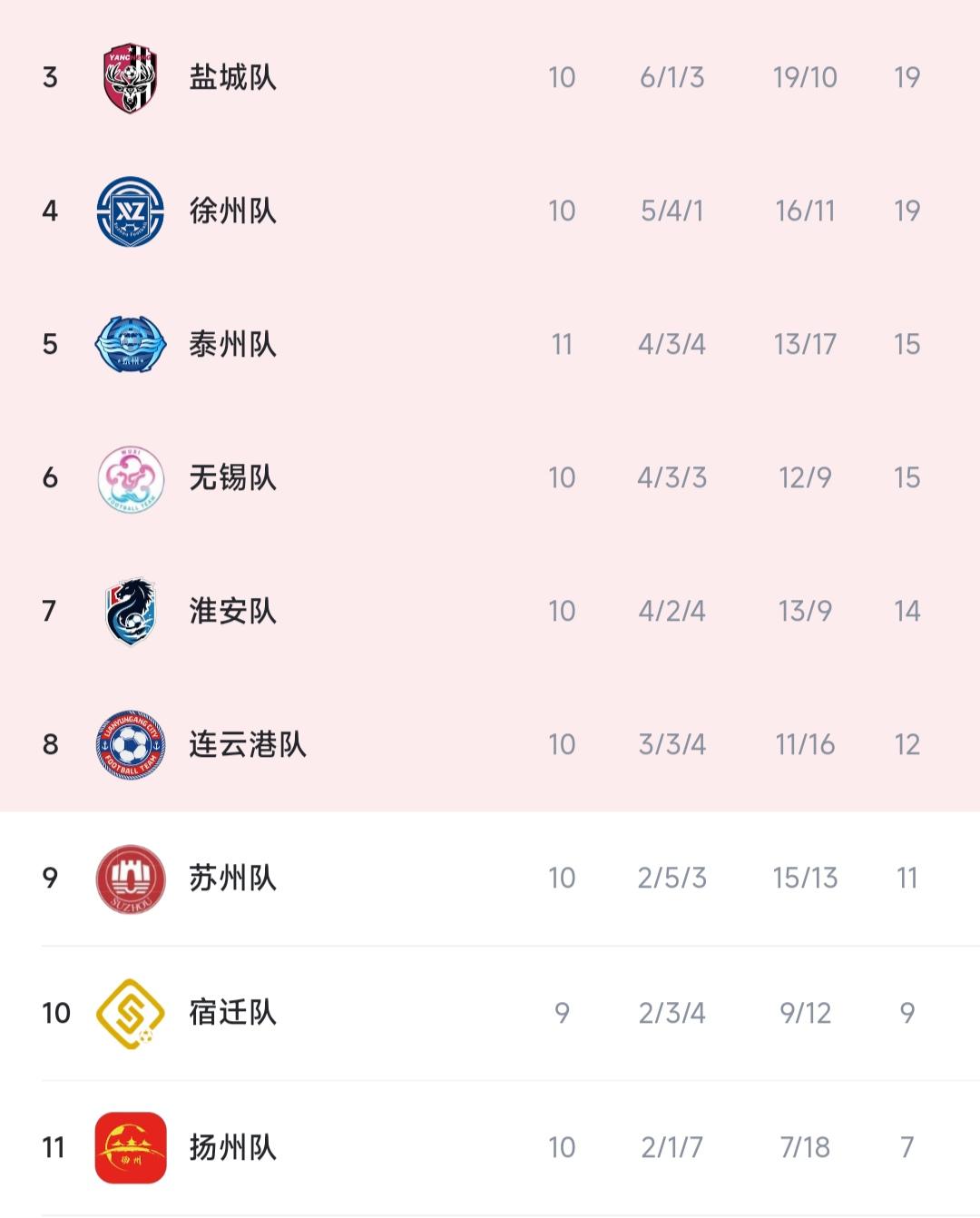Tap Taizhou's 4/3/4 win-draw-loss record
980x1218 pixels.
tap(671, 344)
